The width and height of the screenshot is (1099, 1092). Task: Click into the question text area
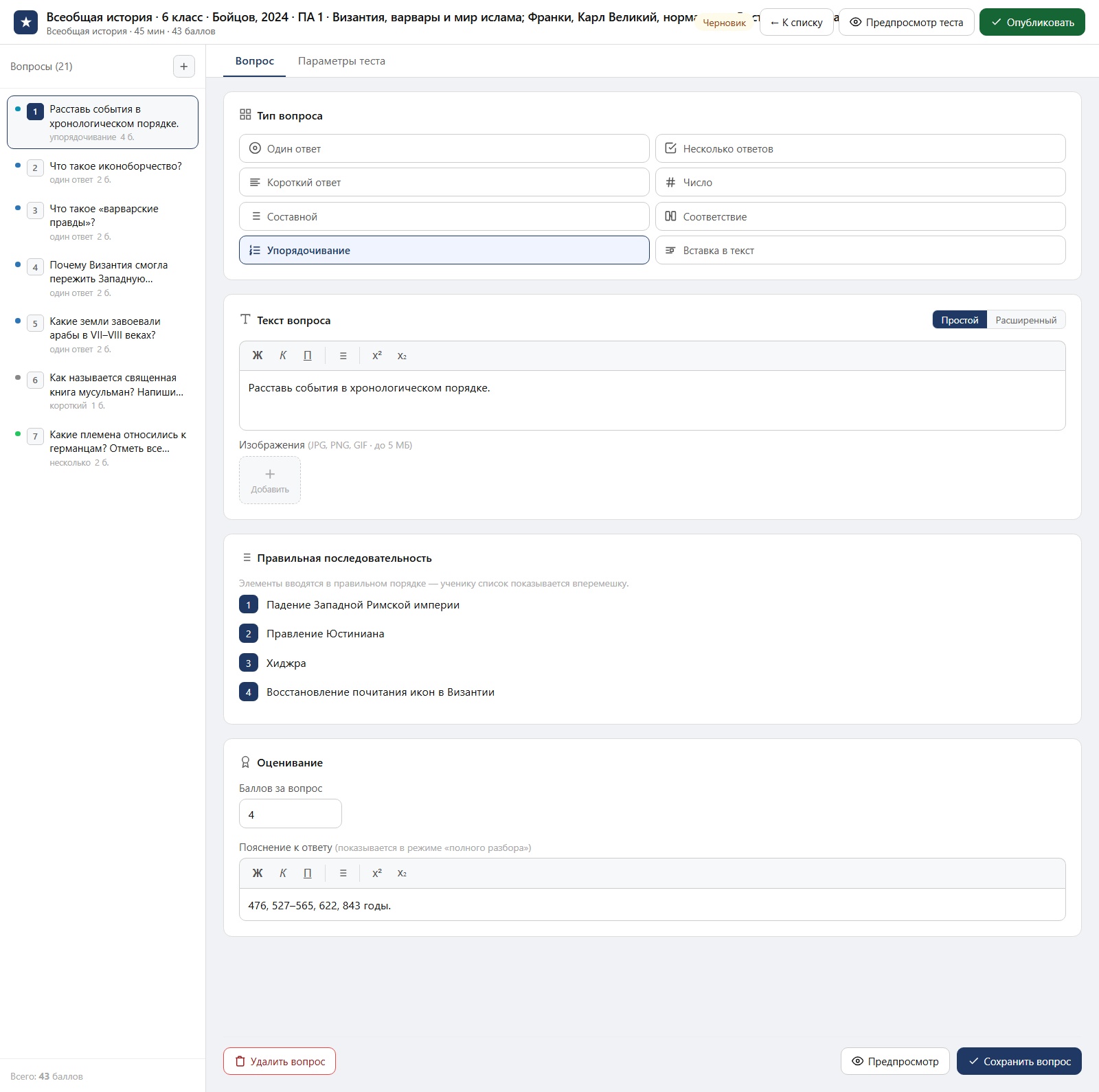coord(653,400)
